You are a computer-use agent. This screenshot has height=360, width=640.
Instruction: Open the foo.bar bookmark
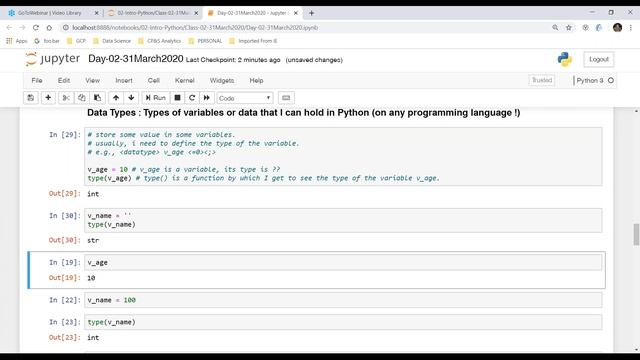[x=47, y=41]
